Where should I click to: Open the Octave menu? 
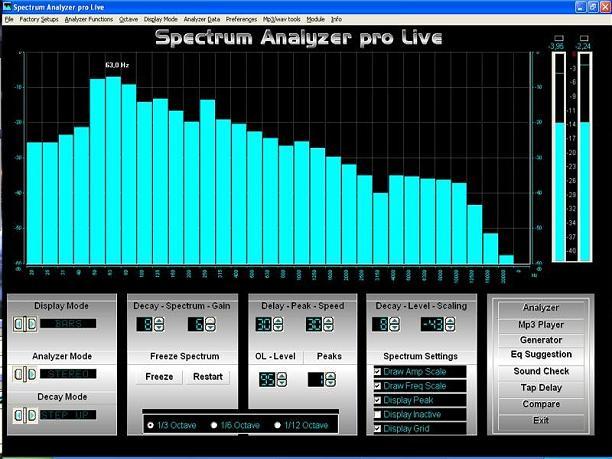pos(128,19)
